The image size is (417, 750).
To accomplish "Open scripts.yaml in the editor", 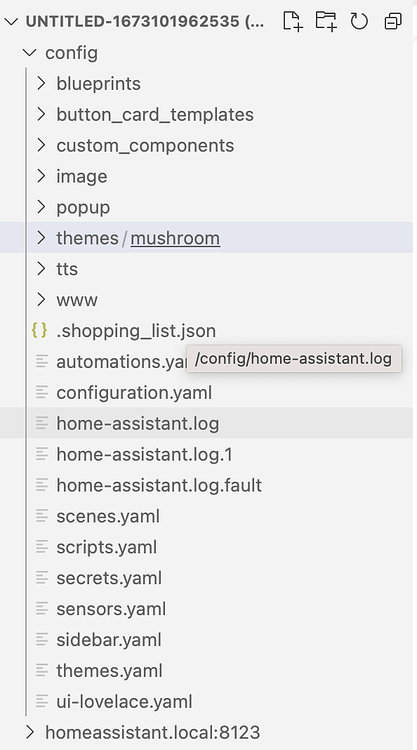I will tap(107, 547).
